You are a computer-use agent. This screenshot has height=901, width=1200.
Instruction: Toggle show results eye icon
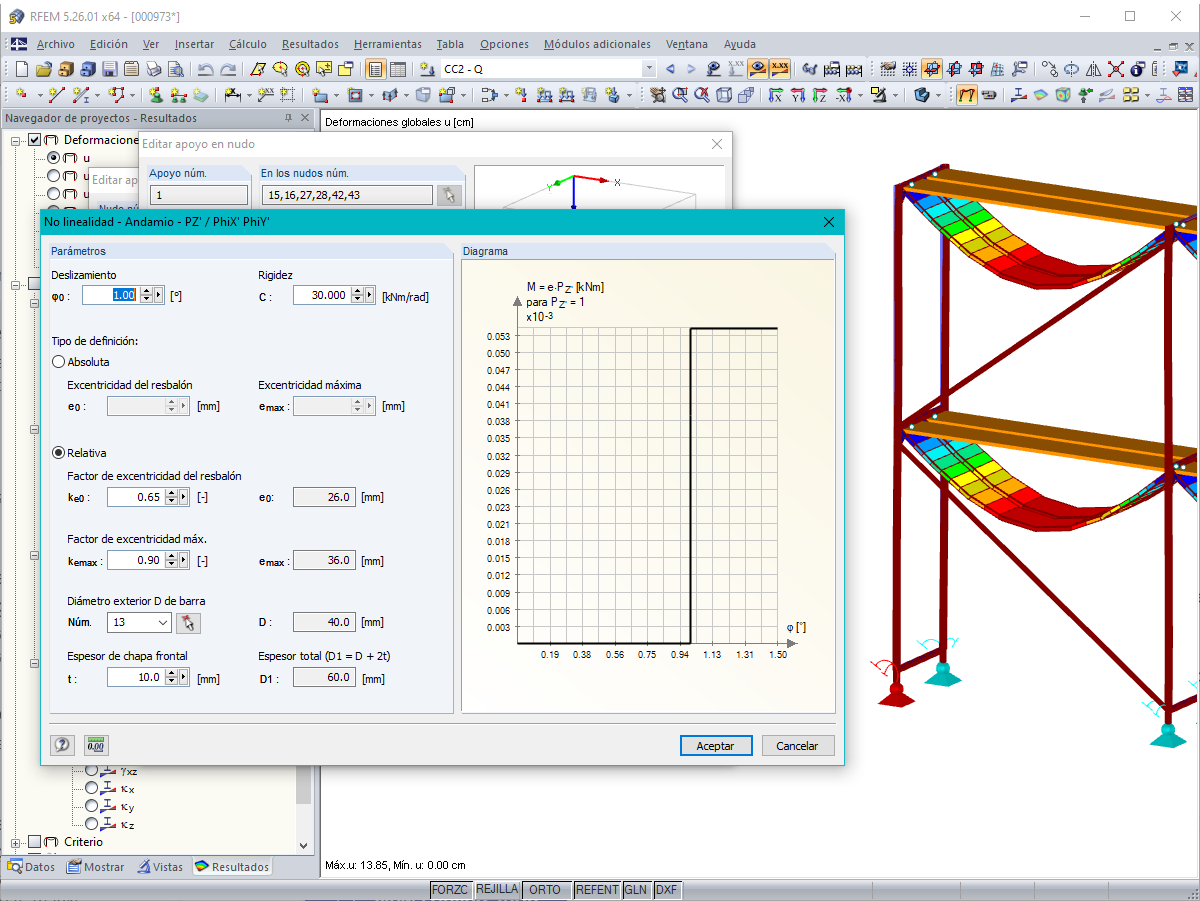[x=758, y=68]
